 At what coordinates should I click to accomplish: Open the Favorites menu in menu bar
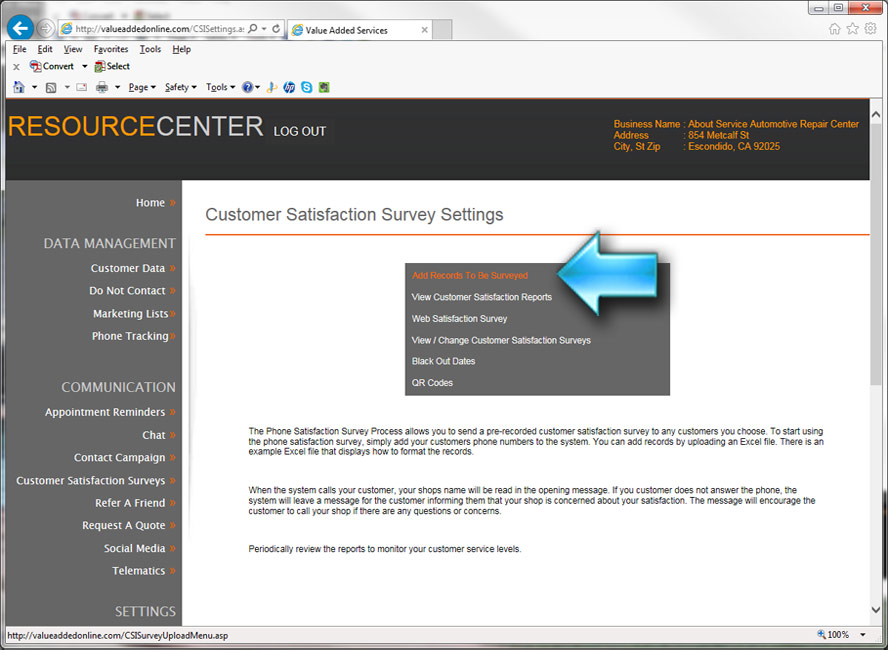pyautogui.click(x=111, y=49)
